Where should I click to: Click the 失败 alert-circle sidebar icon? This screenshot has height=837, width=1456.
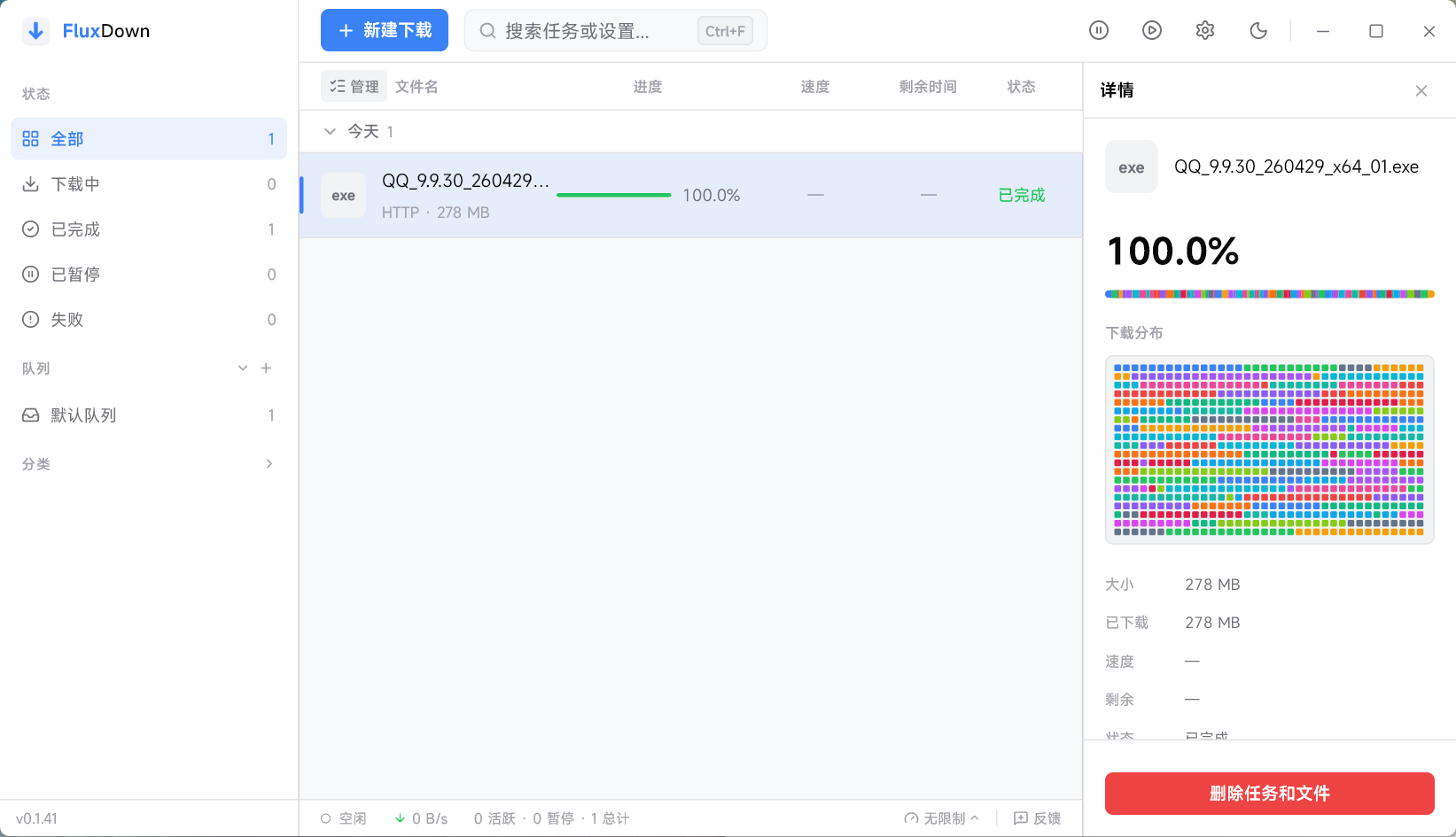[31, 320]
